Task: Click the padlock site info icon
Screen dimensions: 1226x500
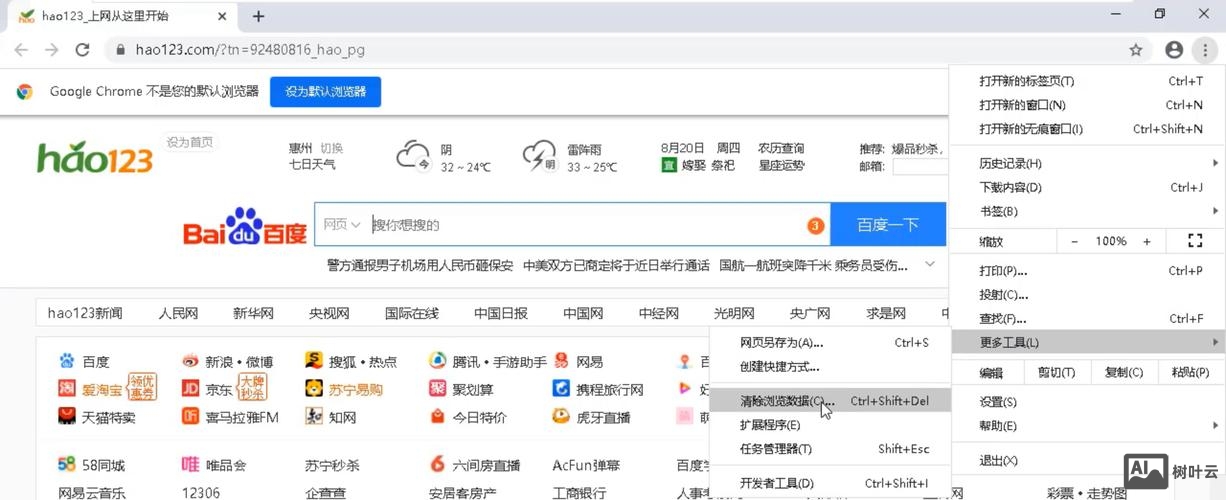Action: 119,50
